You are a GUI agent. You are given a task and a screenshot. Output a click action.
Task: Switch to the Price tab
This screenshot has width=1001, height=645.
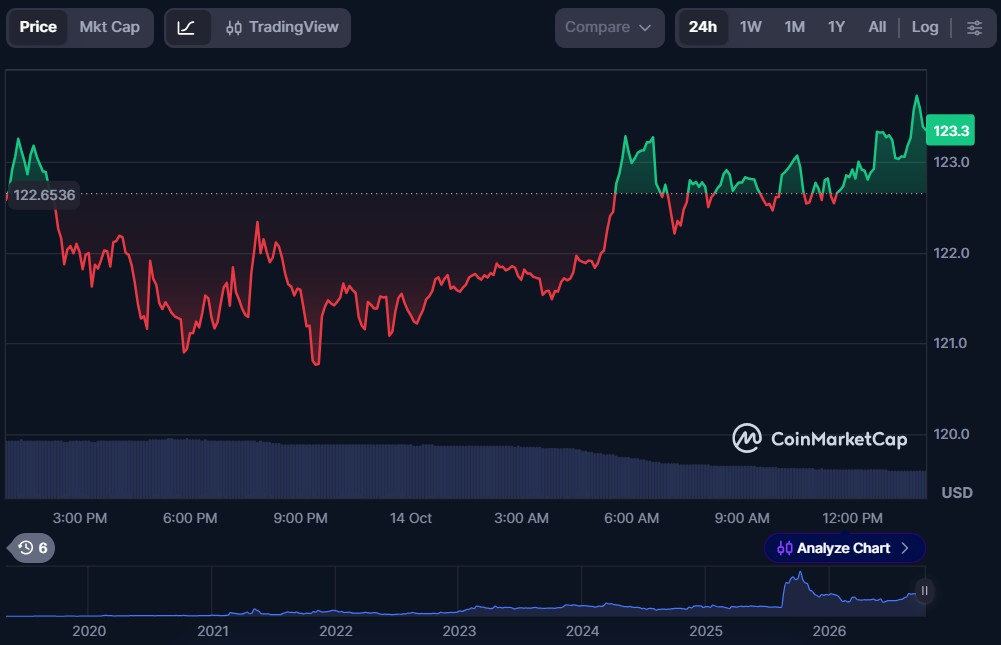tap(38, 27)
